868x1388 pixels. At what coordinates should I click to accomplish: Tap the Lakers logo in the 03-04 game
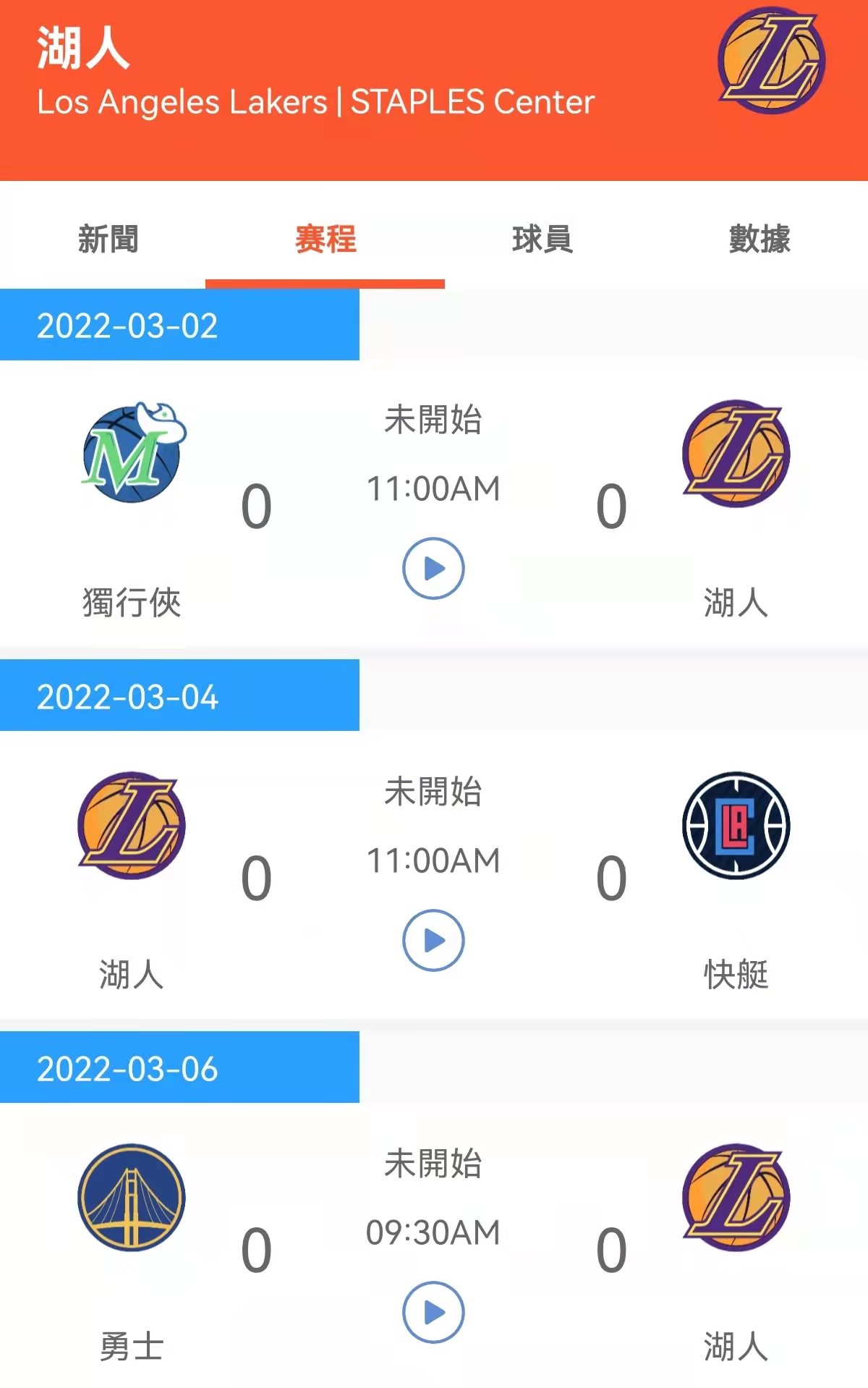[132, 825]
